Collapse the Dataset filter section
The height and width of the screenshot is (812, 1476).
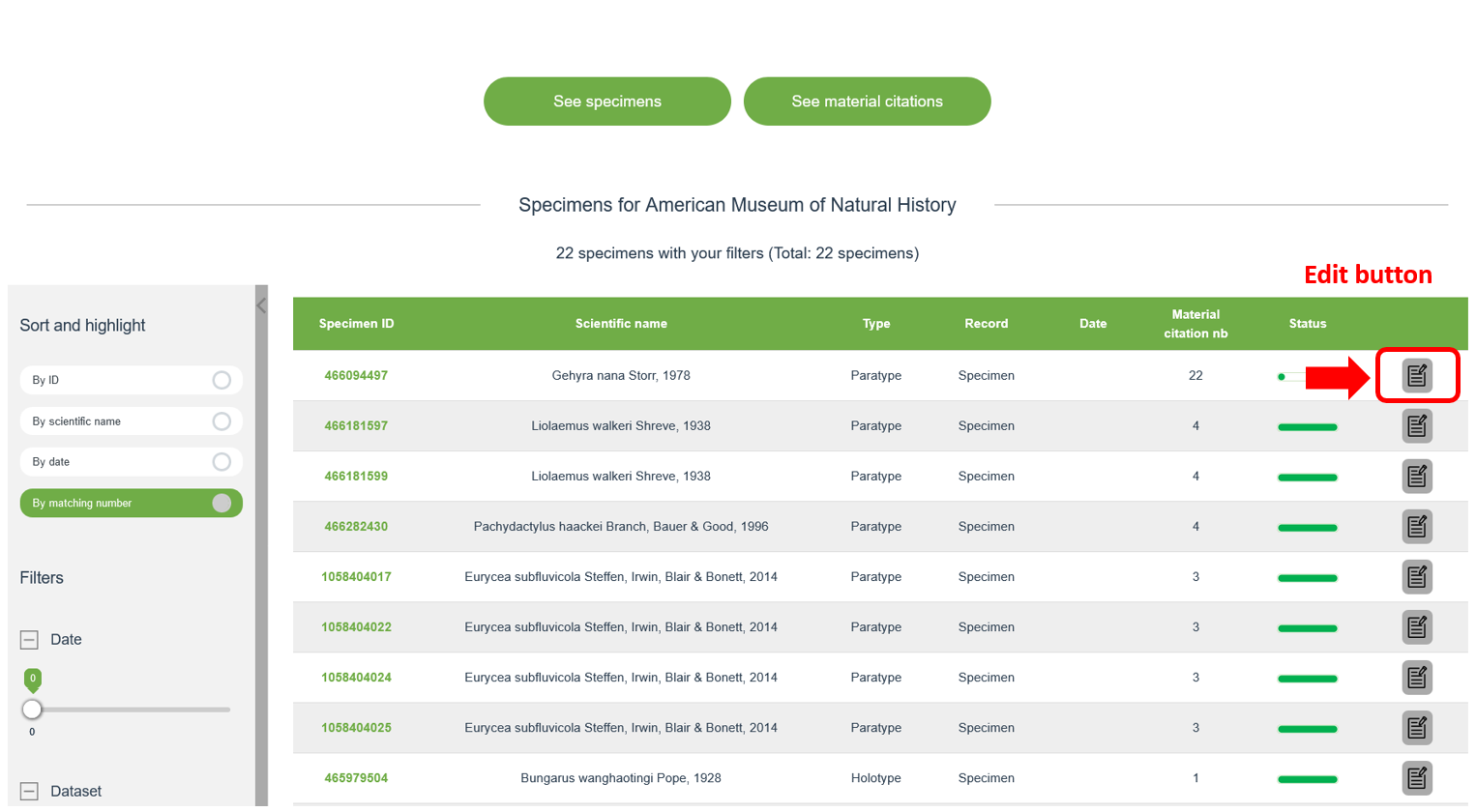click(29, 791)
